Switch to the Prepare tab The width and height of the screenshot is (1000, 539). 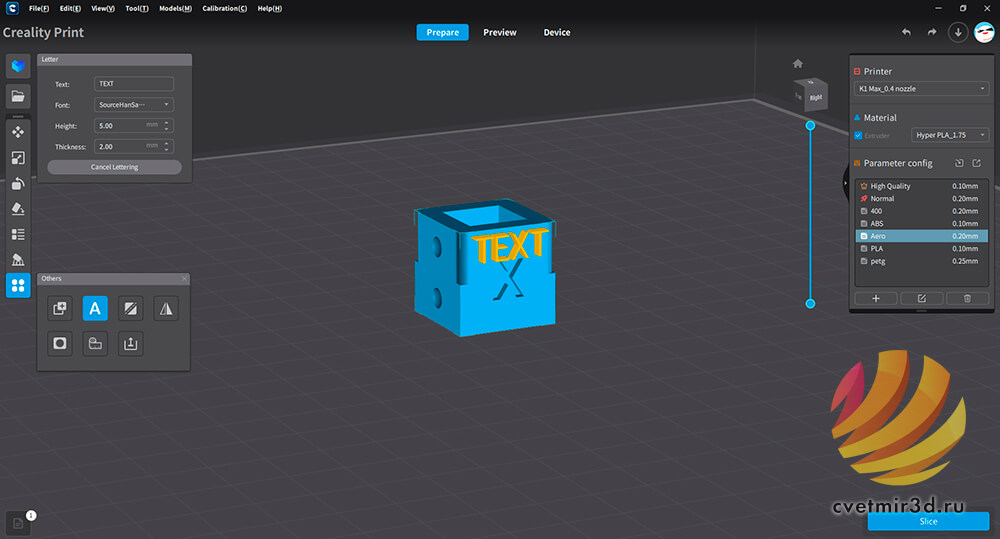443,33
